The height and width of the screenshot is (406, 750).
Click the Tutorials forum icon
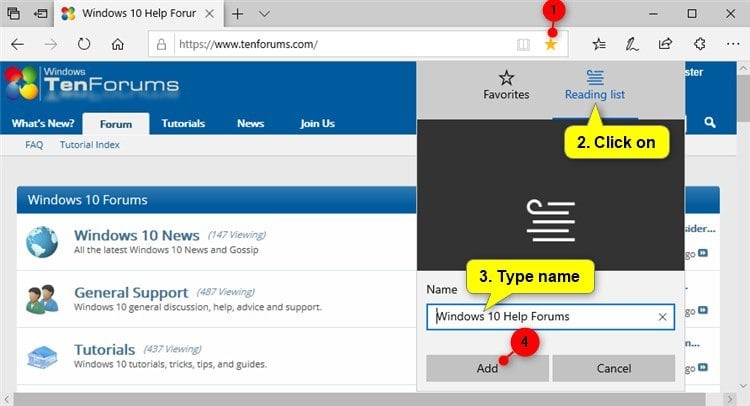[x=42, y=357]
